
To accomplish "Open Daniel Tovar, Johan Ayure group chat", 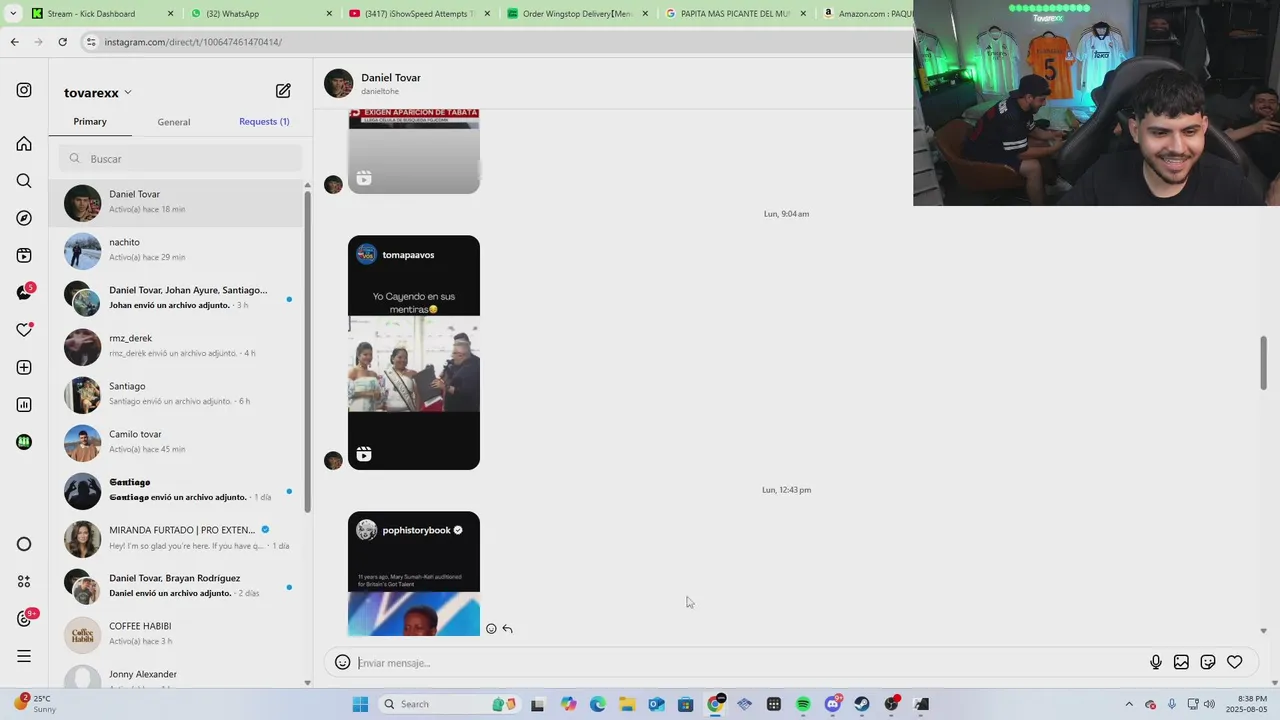I will 178,299.
